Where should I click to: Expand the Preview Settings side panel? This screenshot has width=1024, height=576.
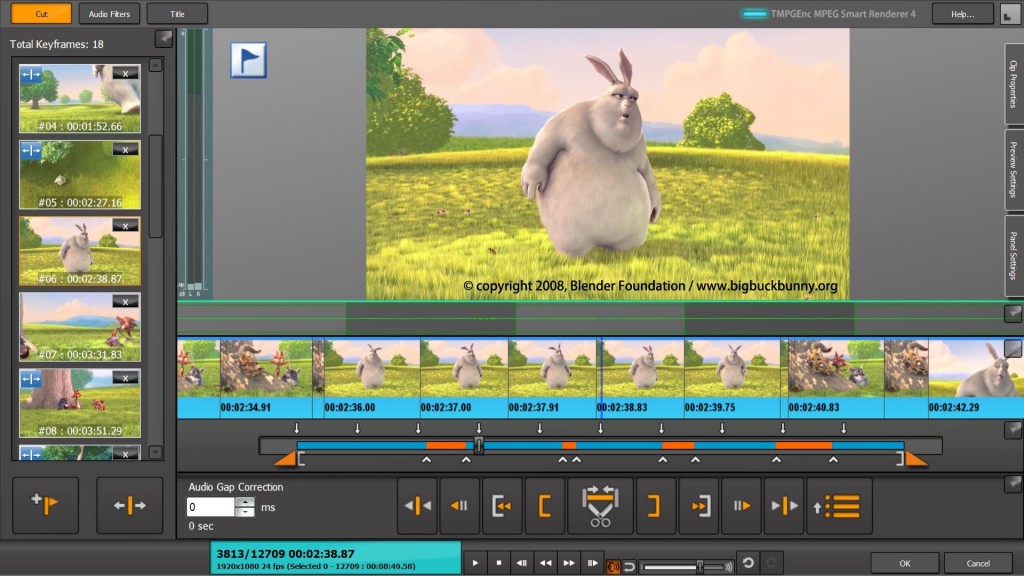coord(1013,169)
